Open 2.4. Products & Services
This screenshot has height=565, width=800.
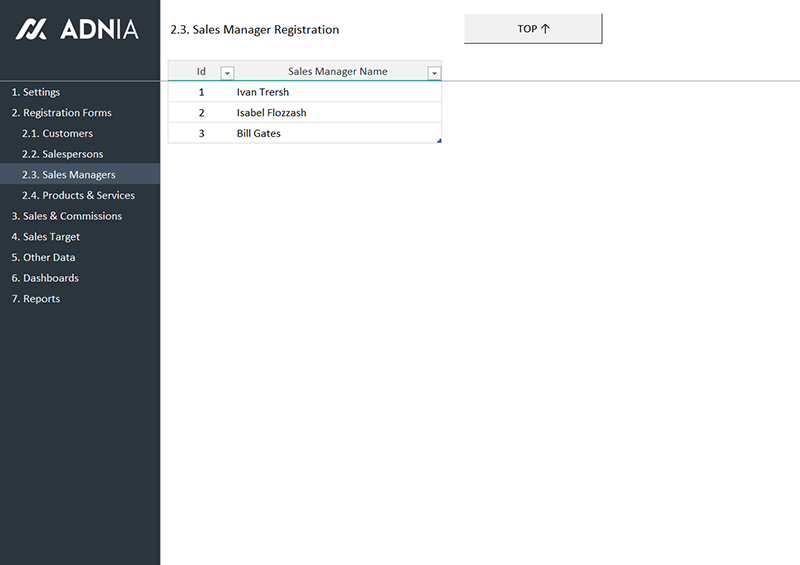coord(78,195)
